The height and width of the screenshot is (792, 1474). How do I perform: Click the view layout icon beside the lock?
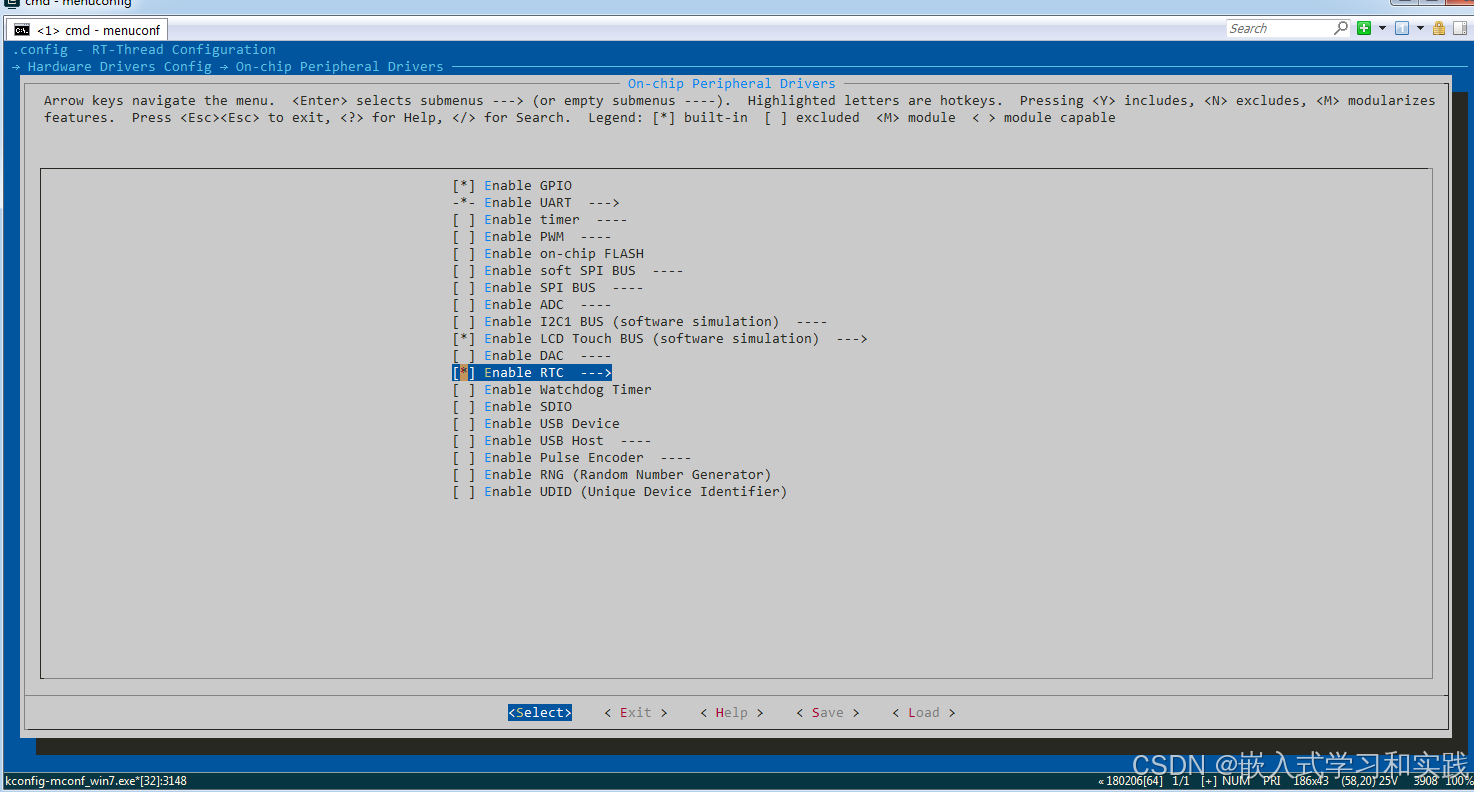1457,28
